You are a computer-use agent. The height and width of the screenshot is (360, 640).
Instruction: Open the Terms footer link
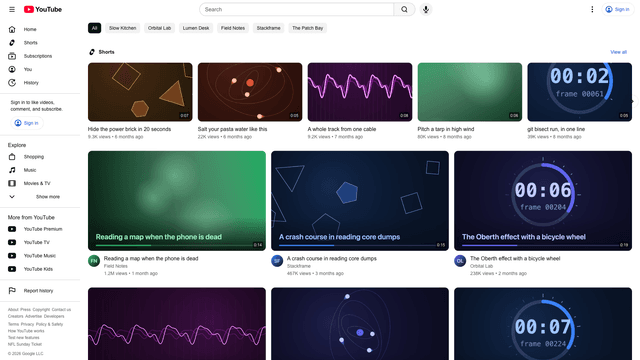[x=13, y=324]
